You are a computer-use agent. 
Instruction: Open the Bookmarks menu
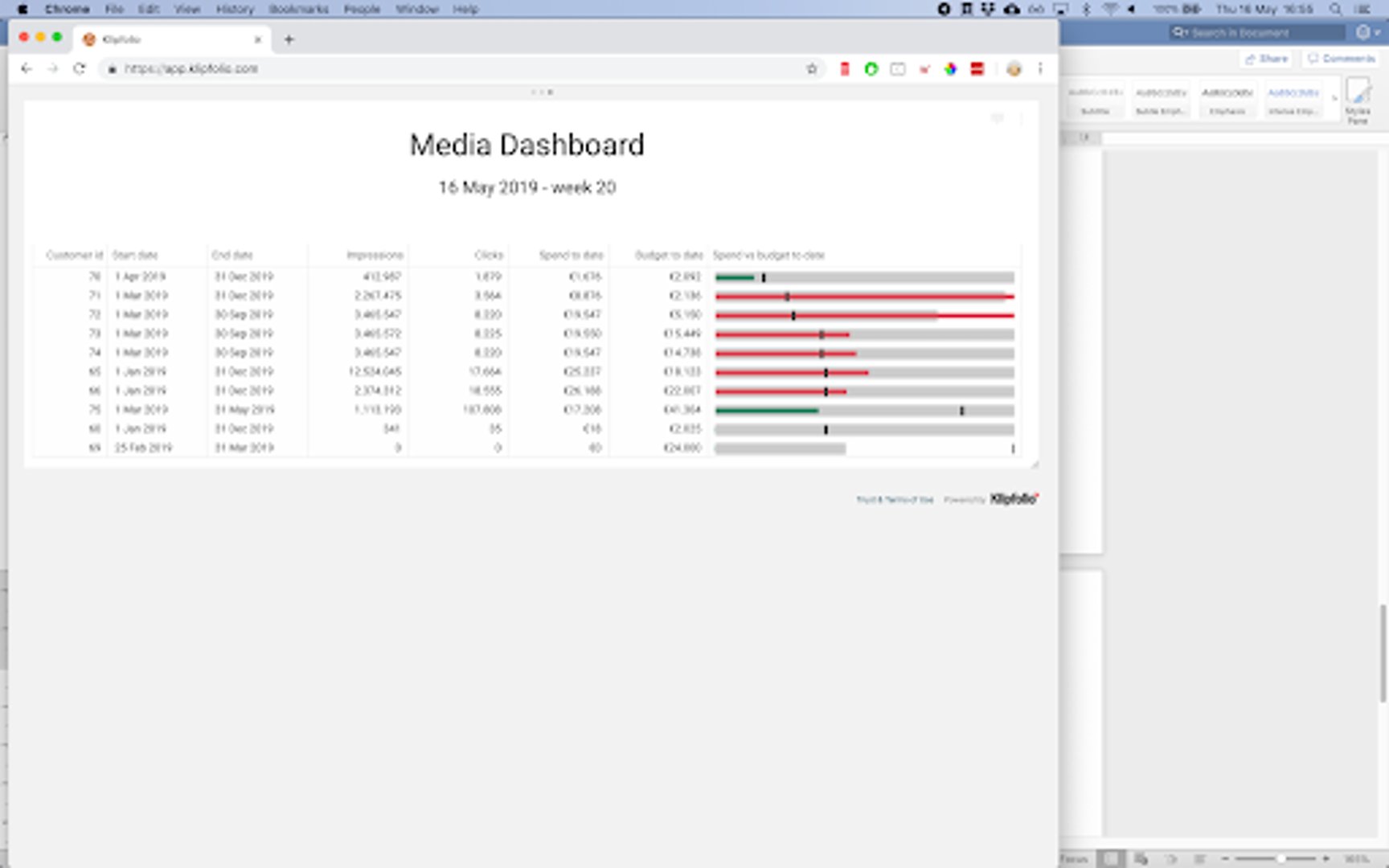coord(298,10)
